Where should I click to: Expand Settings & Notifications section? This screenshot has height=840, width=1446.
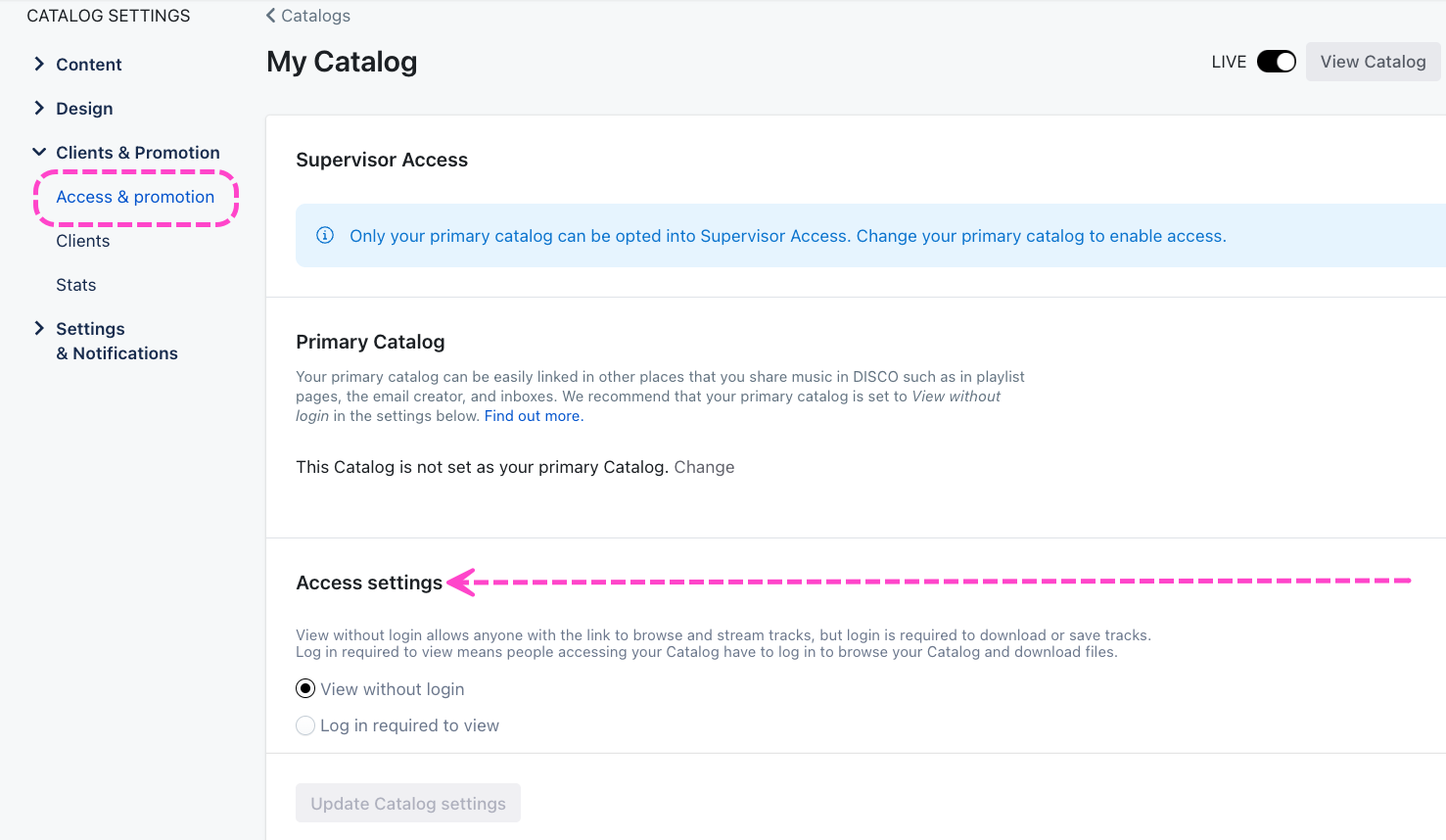pyautogui.click(x=39, y=329)
